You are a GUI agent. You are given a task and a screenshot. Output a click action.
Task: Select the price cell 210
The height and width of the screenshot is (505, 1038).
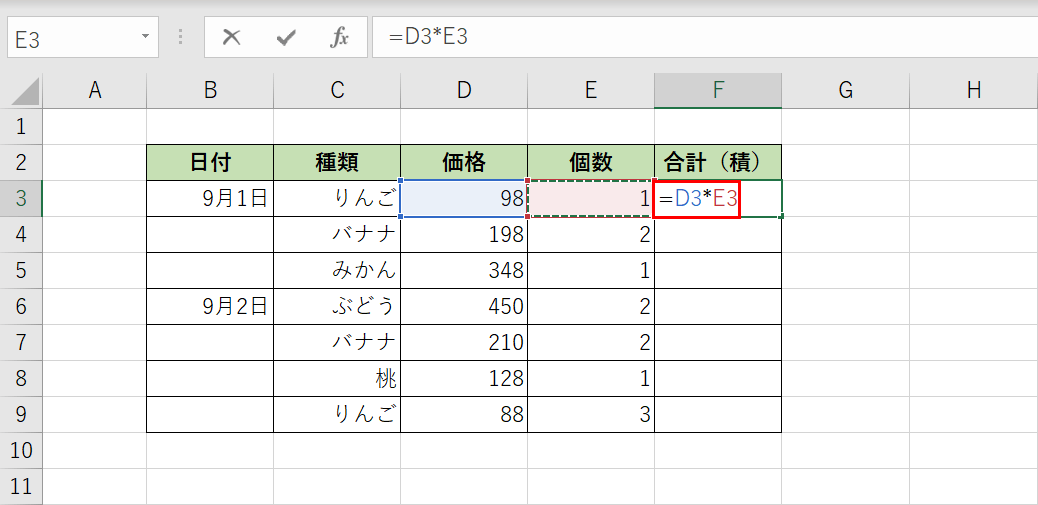pos(464,342)
